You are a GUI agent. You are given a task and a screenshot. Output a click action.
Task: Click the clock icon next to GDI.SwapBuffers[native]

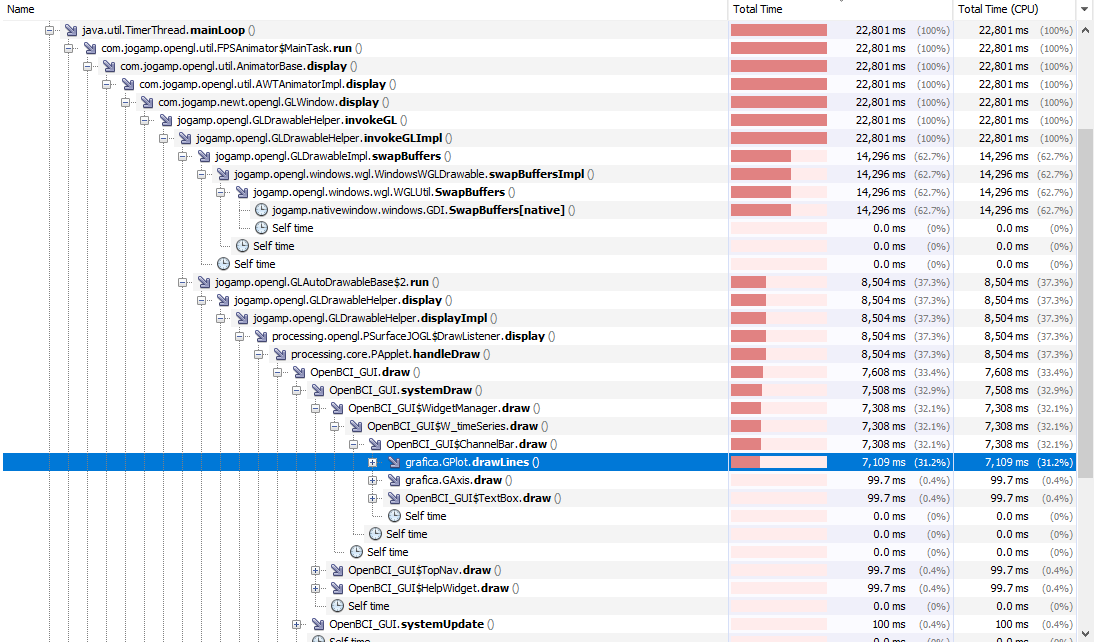(261, 210)
